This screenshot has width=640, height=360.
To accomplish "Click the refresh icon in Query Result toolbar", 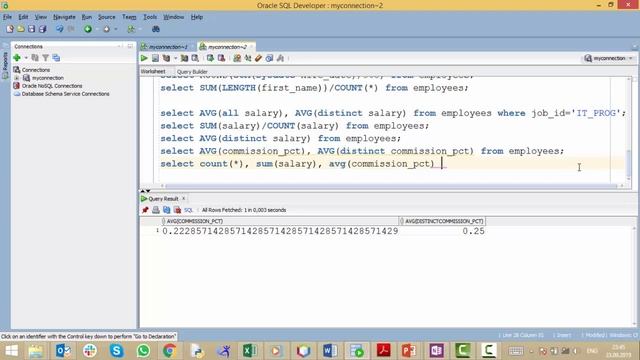I will click(x=167, y=210).
